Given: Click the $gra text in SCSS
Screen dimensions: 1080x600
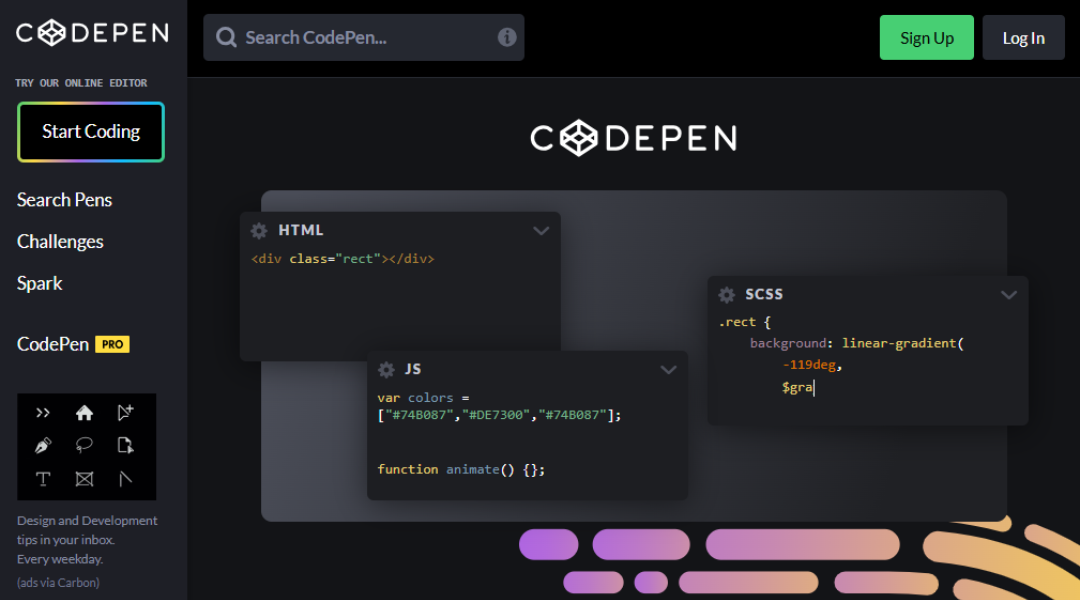Looking at the screenshot, I should [x=798, y=388].
